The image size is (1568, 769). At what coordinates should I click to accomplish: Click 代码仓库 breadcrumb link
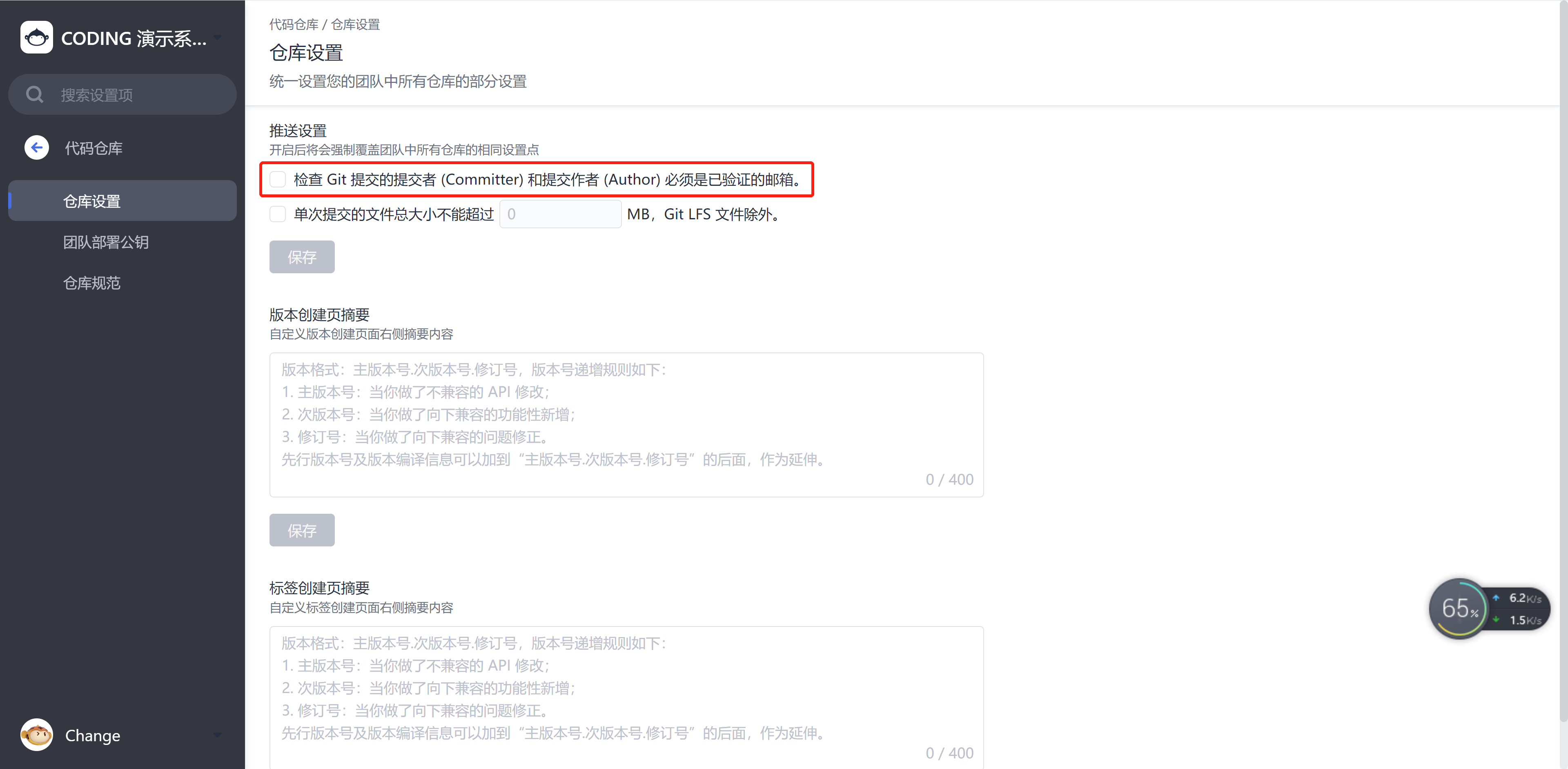tap(294, 25)
